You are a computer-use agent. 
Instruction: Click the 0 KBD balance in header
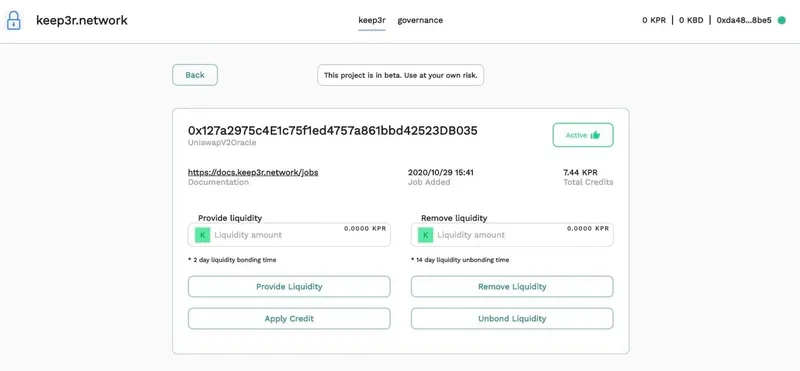[691, 20]
